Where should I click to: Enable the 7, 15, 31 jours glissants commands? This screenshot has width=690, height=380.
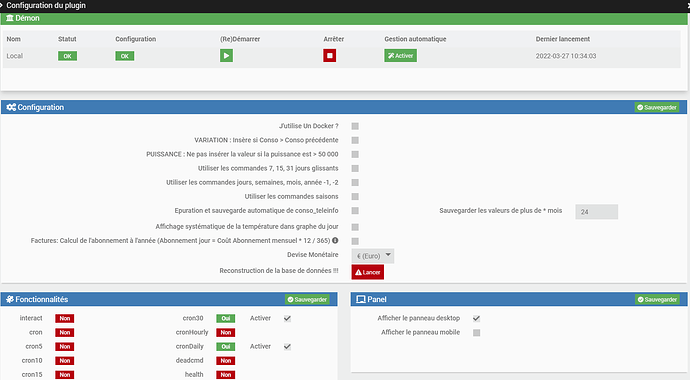coord(355,168)
